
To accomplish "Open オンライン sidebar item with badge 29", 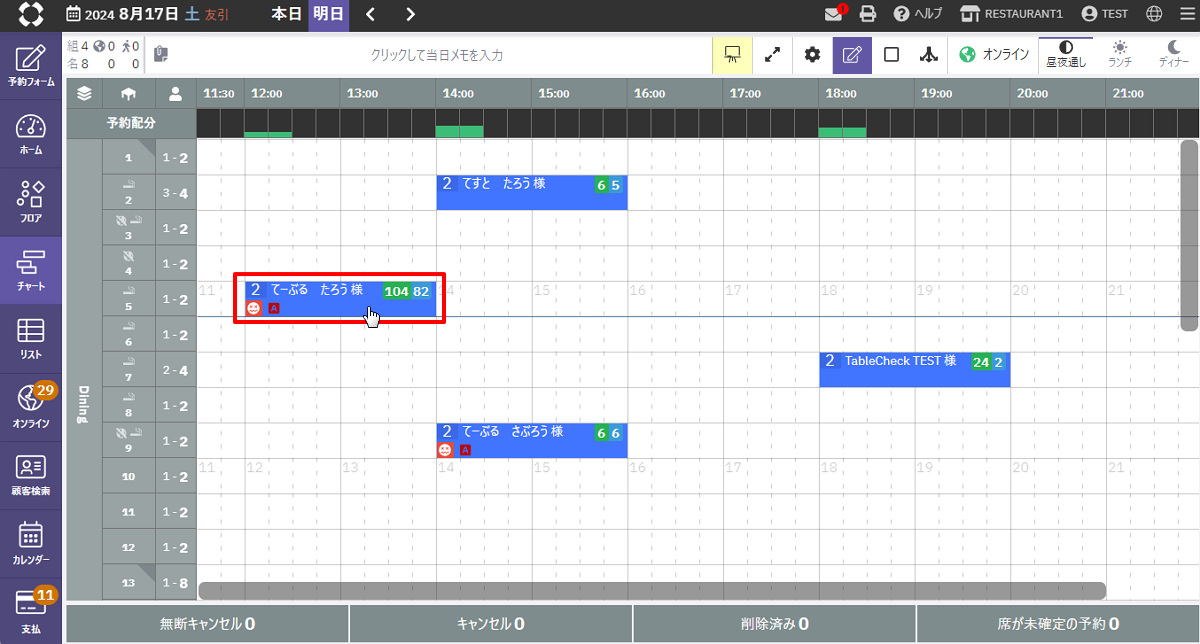I will [31, 406].
